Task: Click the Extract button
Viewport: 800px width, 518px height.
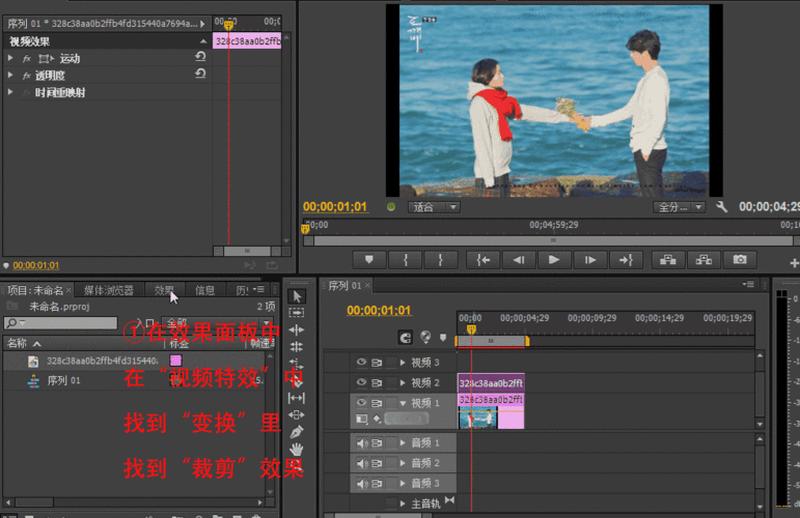Action: tap(704, 260)
